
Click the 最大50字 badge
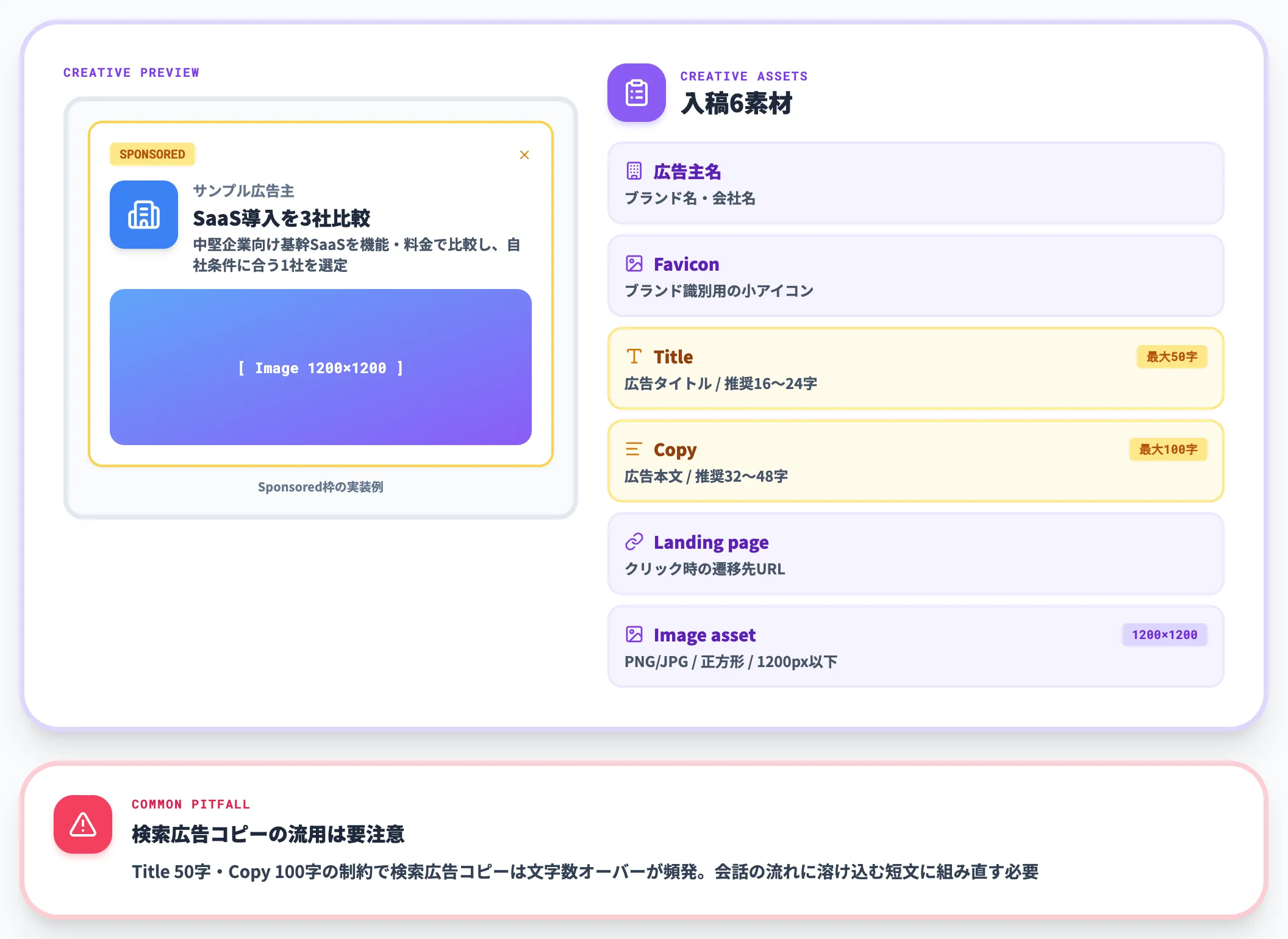tap(1172, 357)
